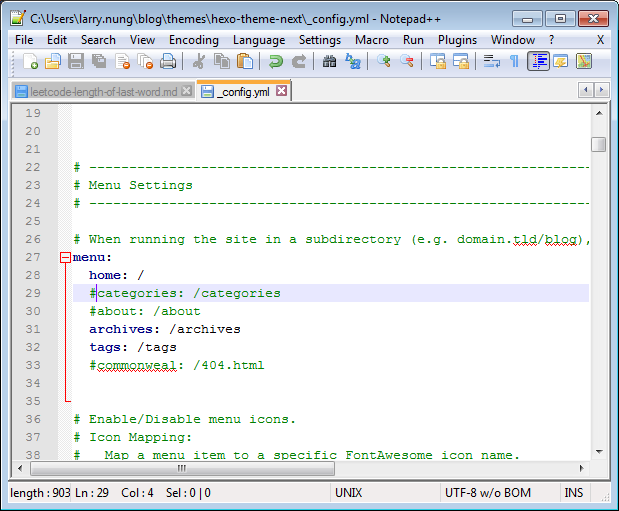Open the Edit menu

[x=57, y=40]
